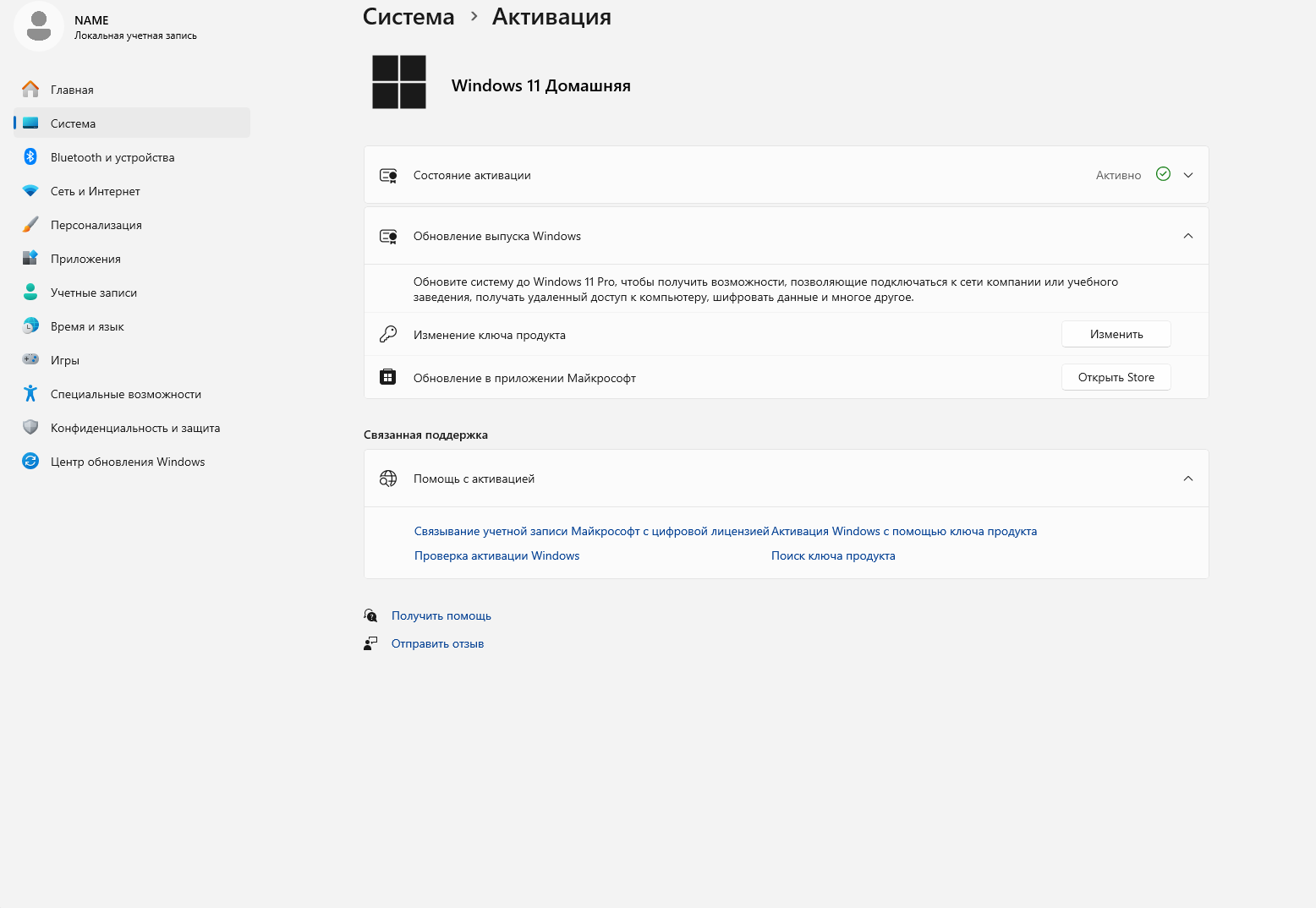Collapse the activation help section
Viewport: 1316px width, 908px height.
(1187, 479)
